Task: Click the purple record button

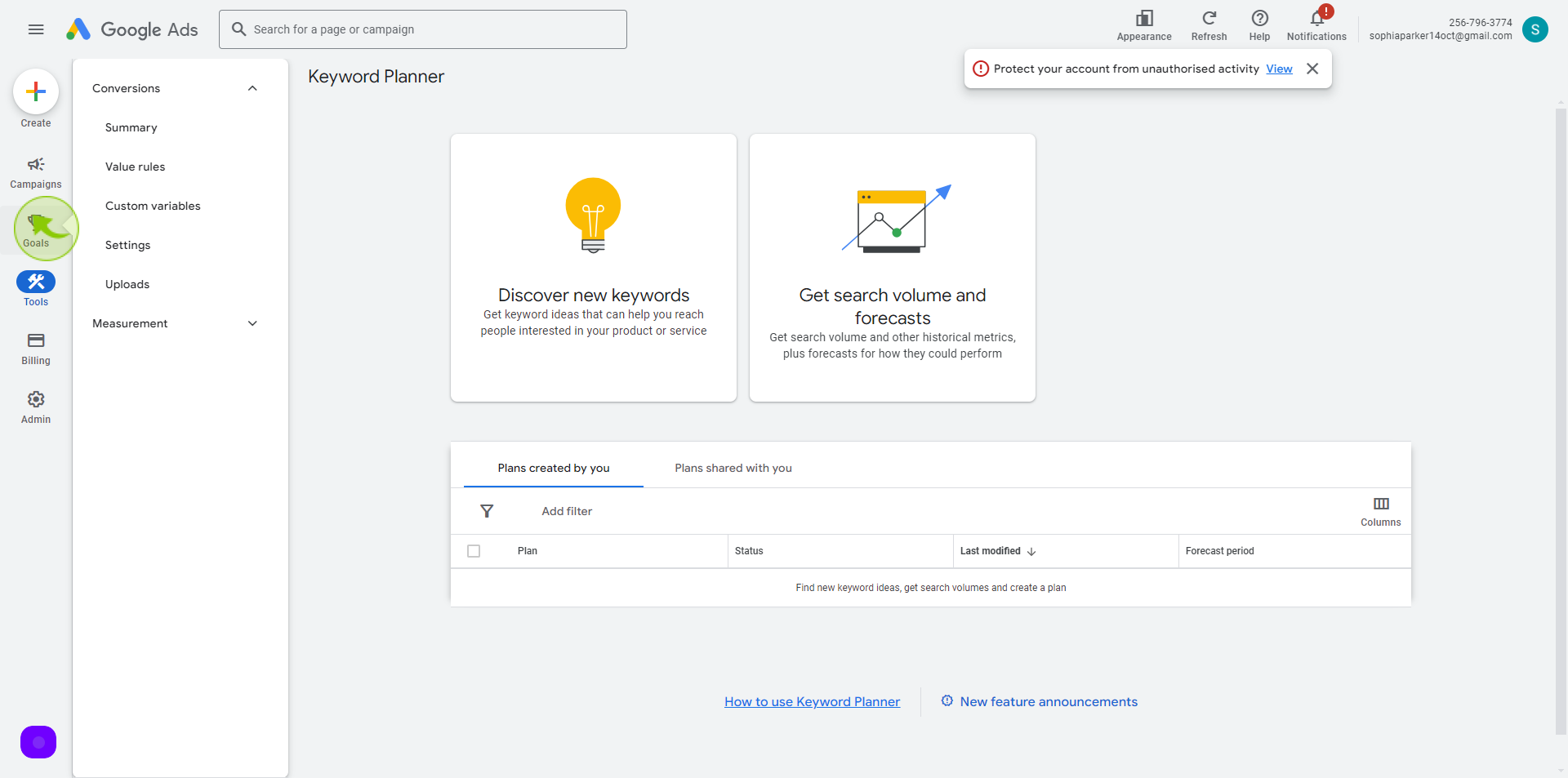Action: pos(38,742)
